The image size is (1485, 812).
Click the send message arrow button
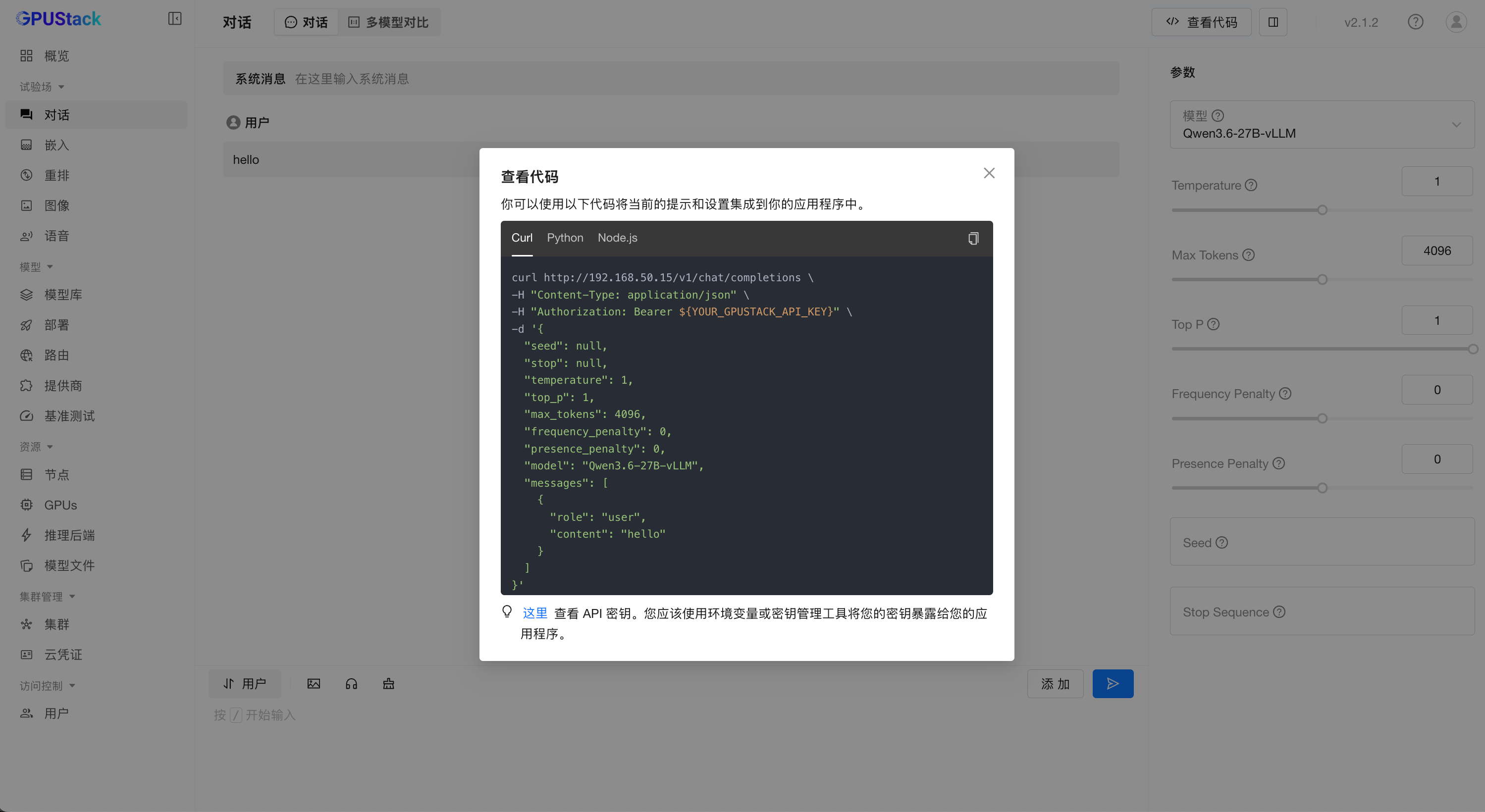(1113, 683)
